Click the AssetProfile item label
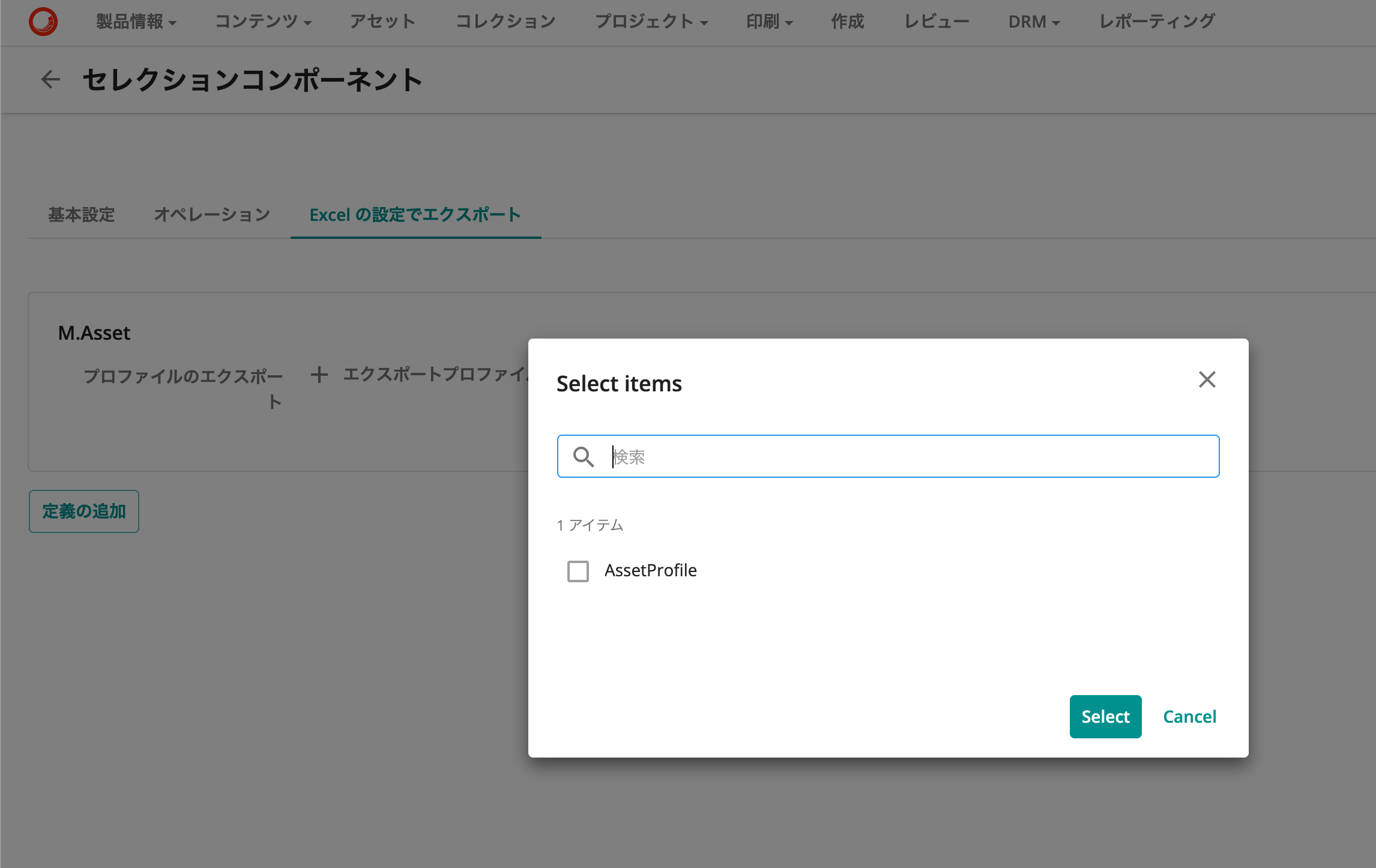This screenshot has height=868, width=1376. (x=650, y=570)
